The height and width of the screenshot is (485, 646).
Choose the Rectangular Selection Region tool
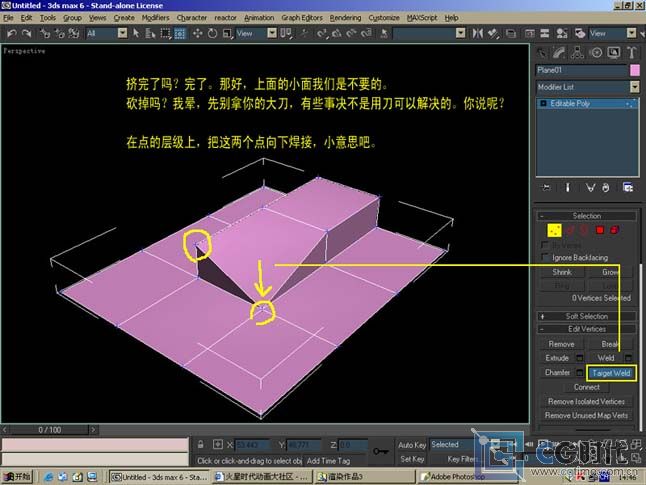tap(165, 33)
